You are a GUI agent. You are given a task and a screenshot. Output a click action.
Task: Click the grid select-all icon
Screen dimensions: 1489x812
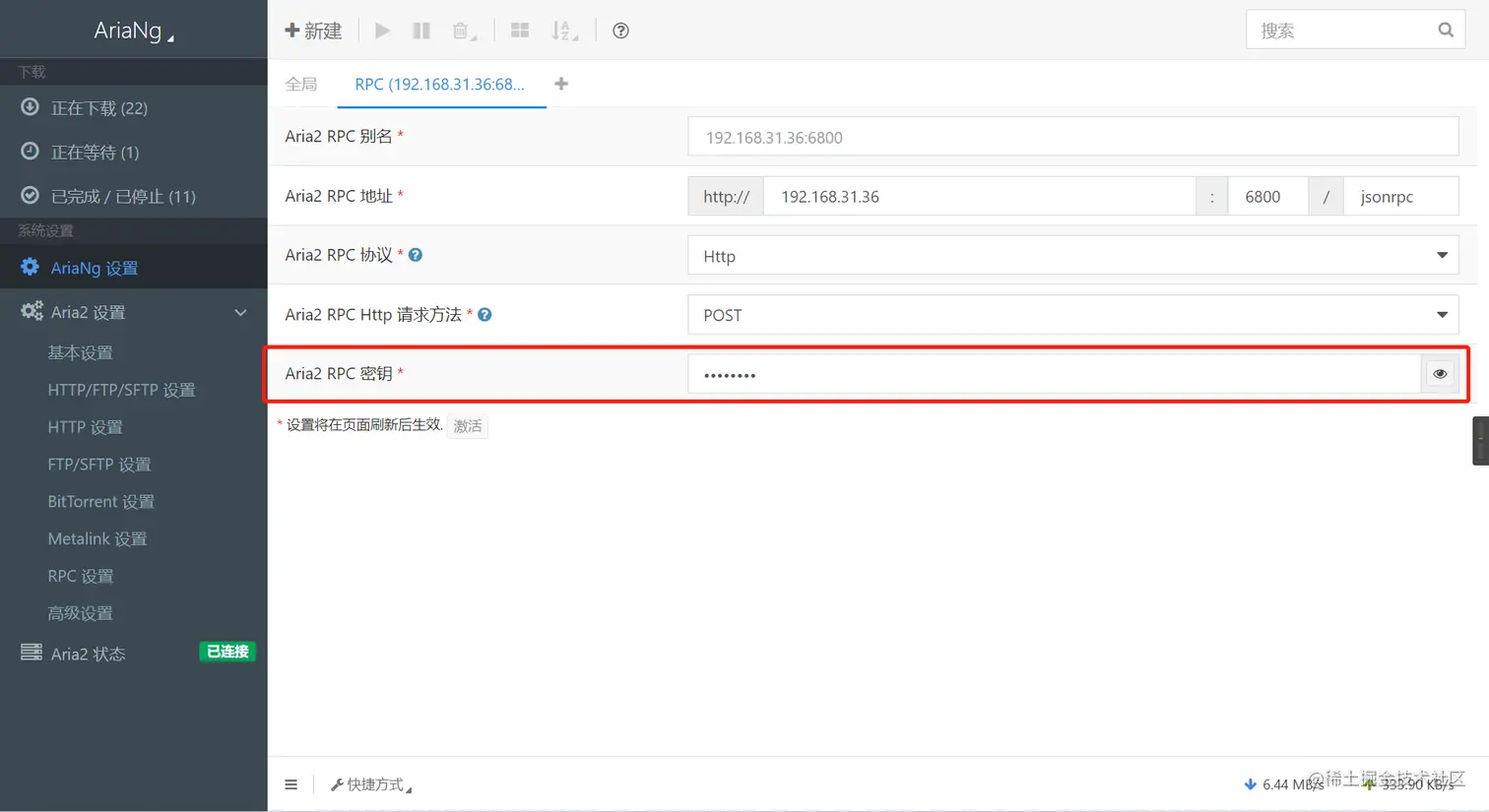[x=520, y=31]
